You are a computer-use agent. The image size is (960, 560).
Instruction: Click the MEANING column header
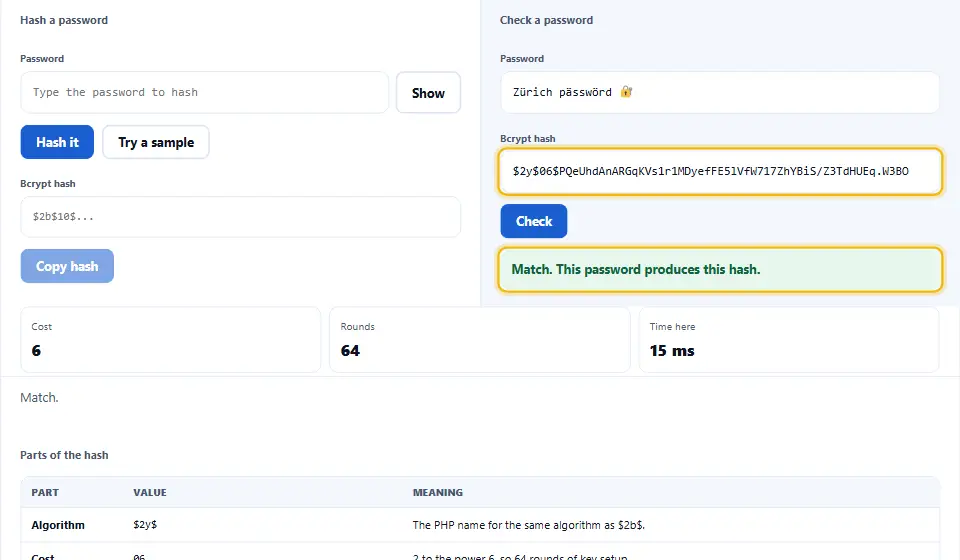tap(438, 493)
